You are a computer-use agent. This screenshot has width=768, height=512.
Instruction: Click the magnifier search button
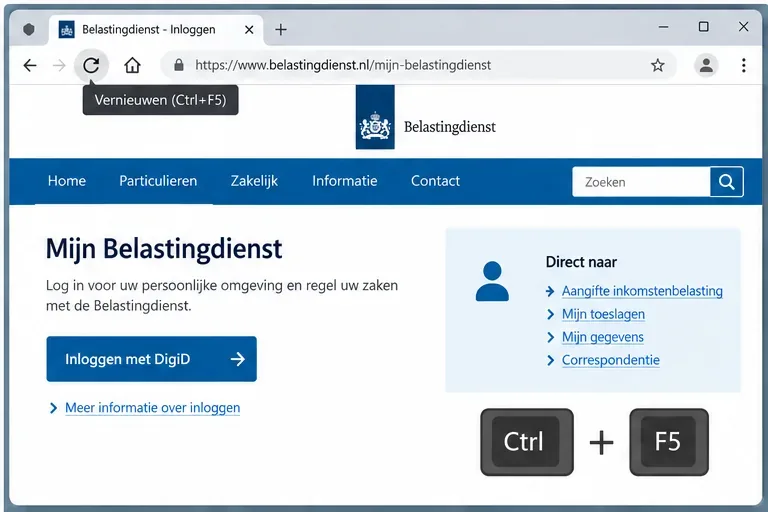[x=726, y=182]
